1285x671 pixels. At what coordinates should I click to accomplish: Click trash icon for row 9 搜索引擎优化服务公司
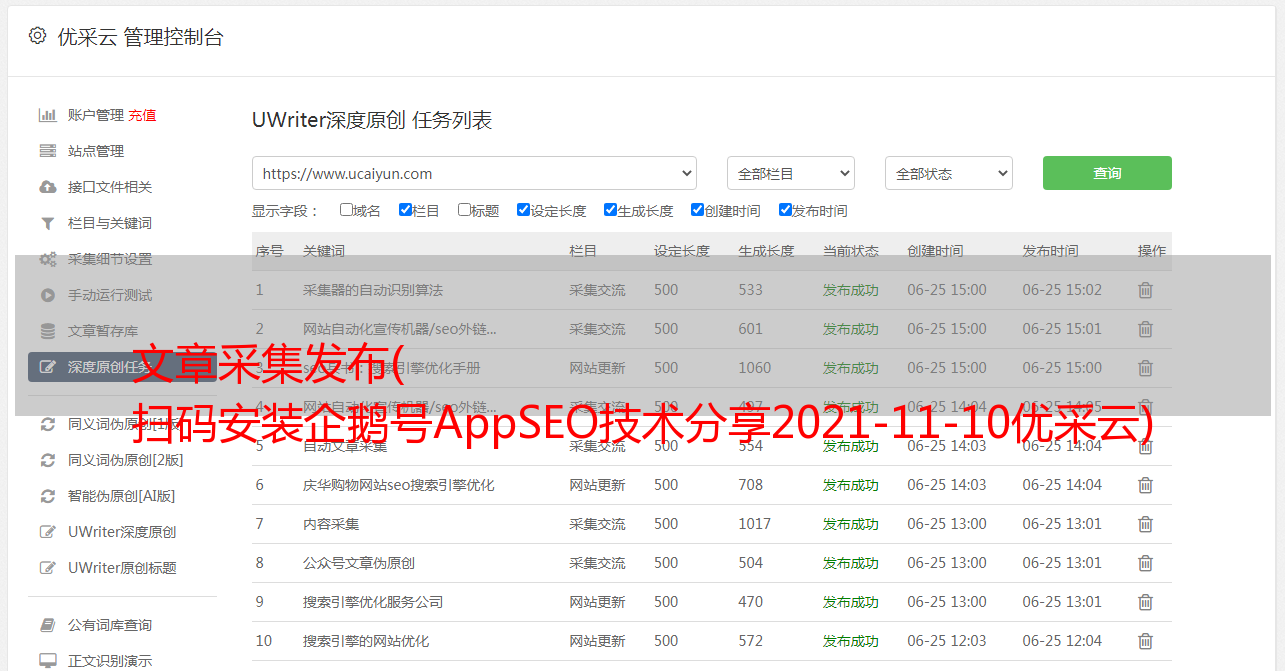point(1145,602)
